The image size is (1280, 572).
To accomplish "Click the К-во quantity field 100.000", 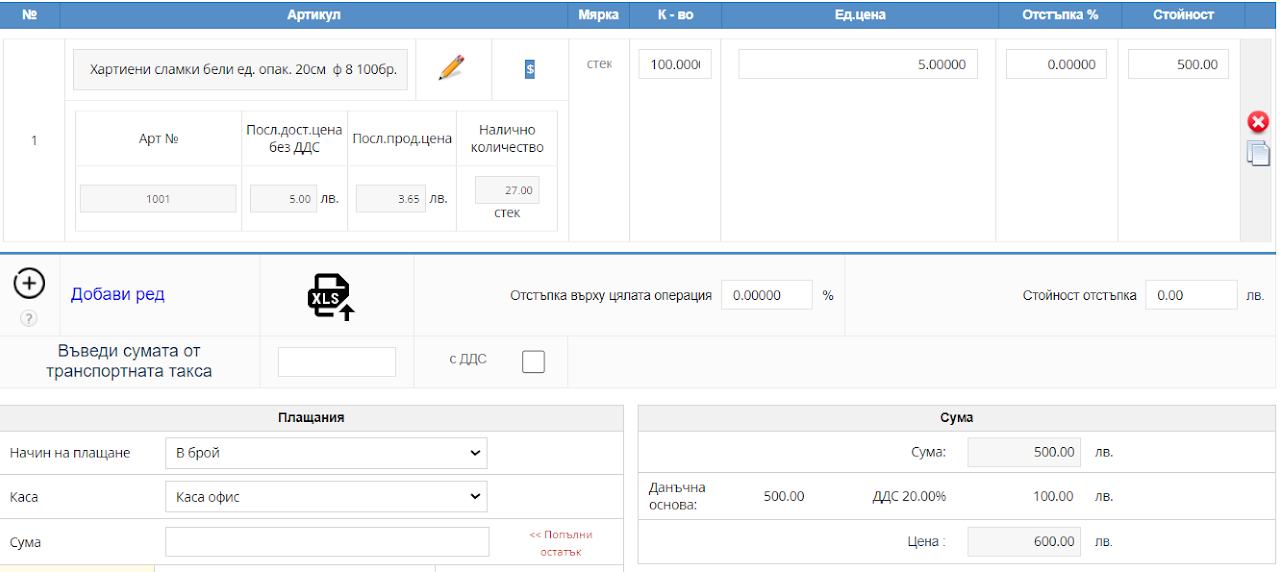I will [x=675, y=64].
